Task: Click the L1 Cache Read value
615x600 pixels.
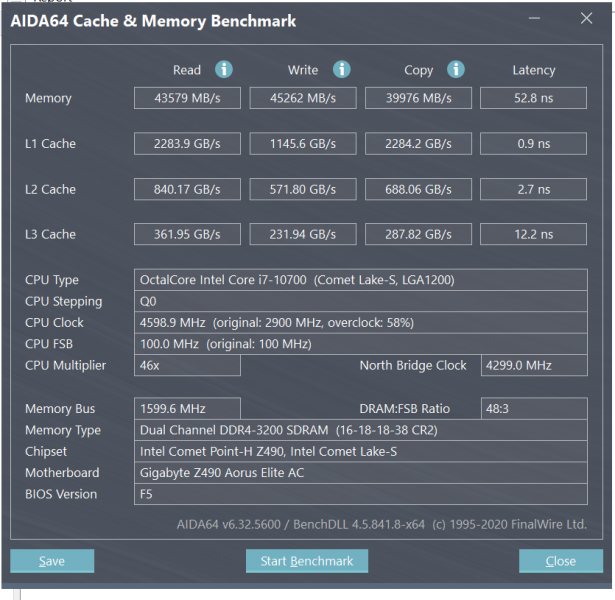Action: [187, 144]
